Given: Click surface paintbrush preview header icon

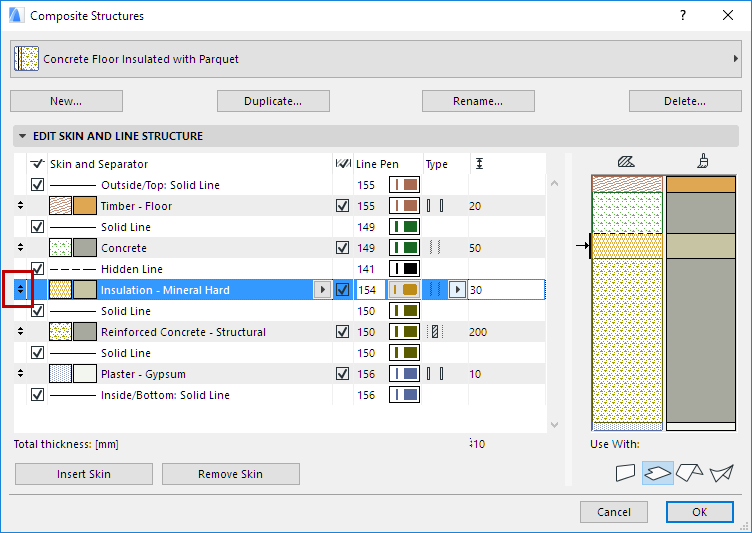Looking at the screenshot, I should [703, 161].
